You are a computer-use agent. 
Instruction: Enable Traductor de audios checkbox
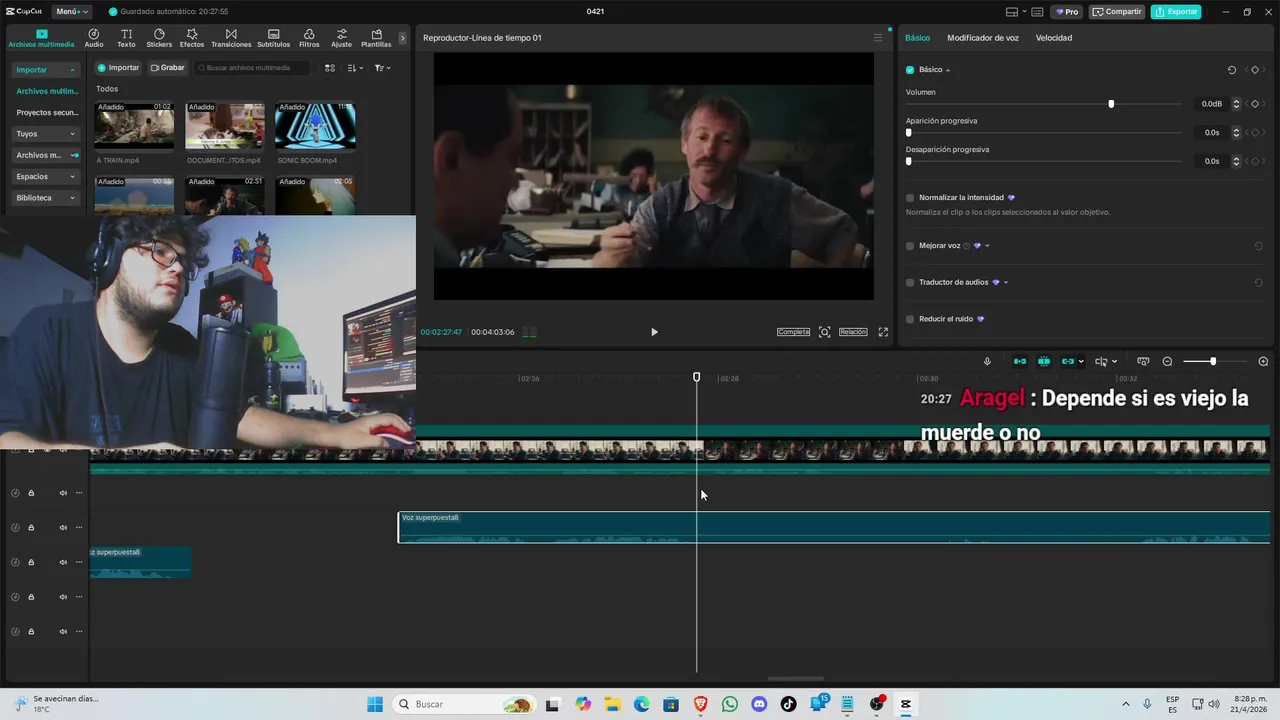pyautogui.click(x=910, y=282)
